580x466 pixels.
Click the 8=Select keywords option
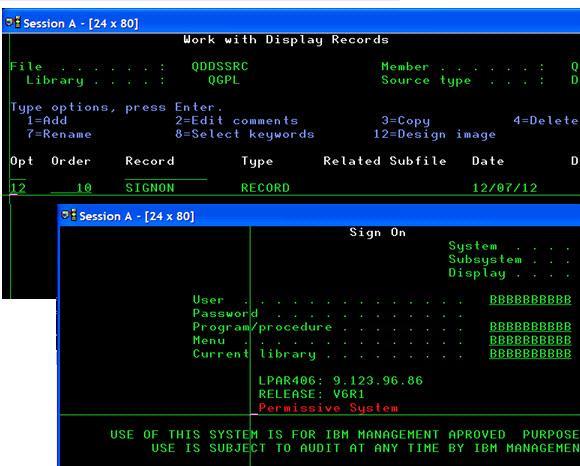245,134
